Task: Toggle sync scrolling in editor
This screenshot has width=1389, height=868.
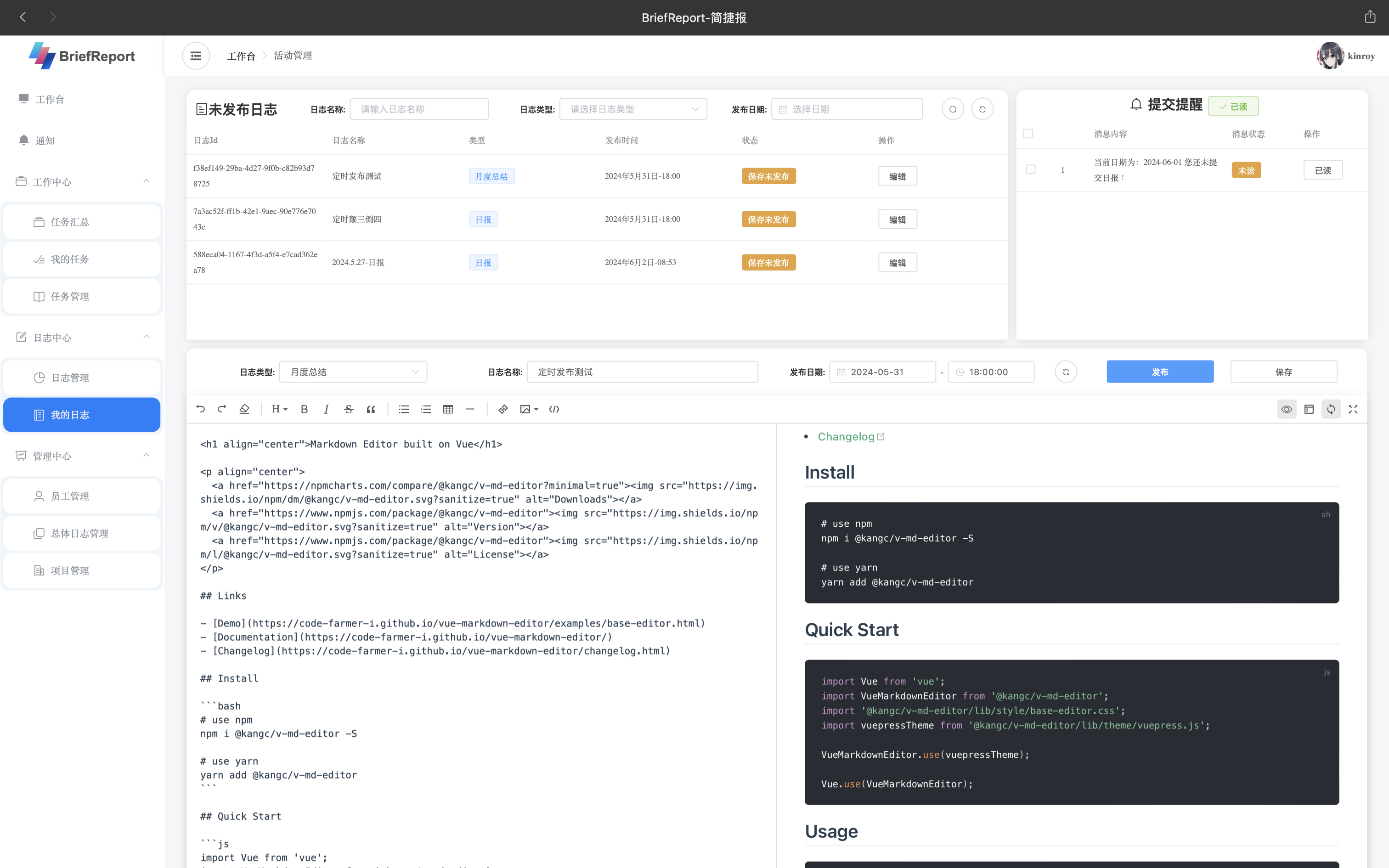Action: tap(1331, 409)
